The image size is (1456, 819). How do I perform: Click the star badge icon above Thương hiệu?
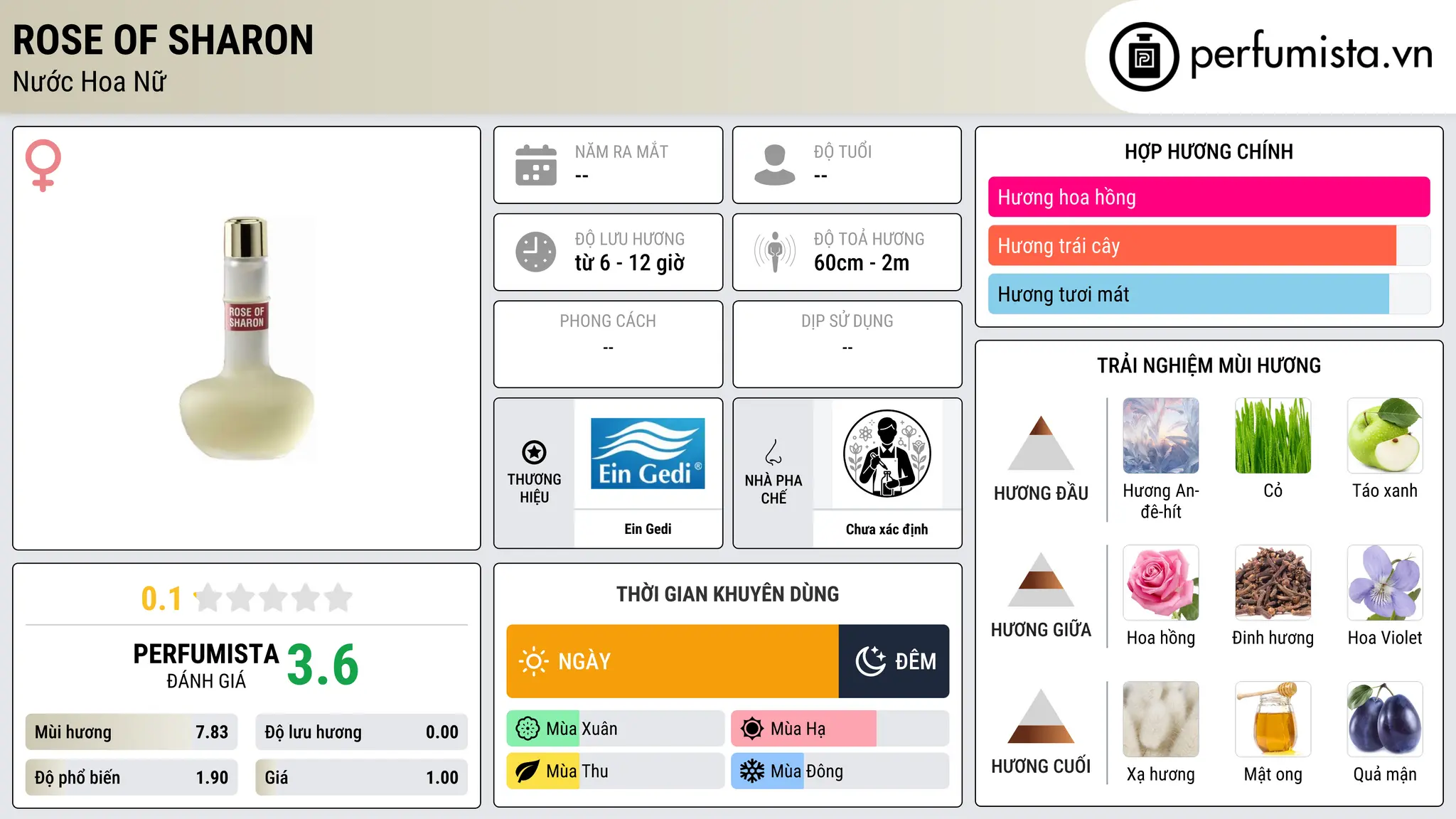(x=534, y=452)
